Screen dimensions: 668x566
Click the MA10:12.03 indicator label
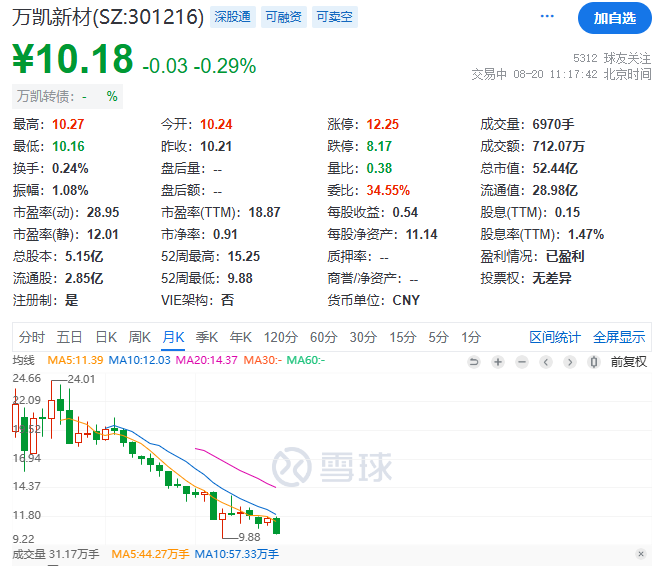coord(139,360)
